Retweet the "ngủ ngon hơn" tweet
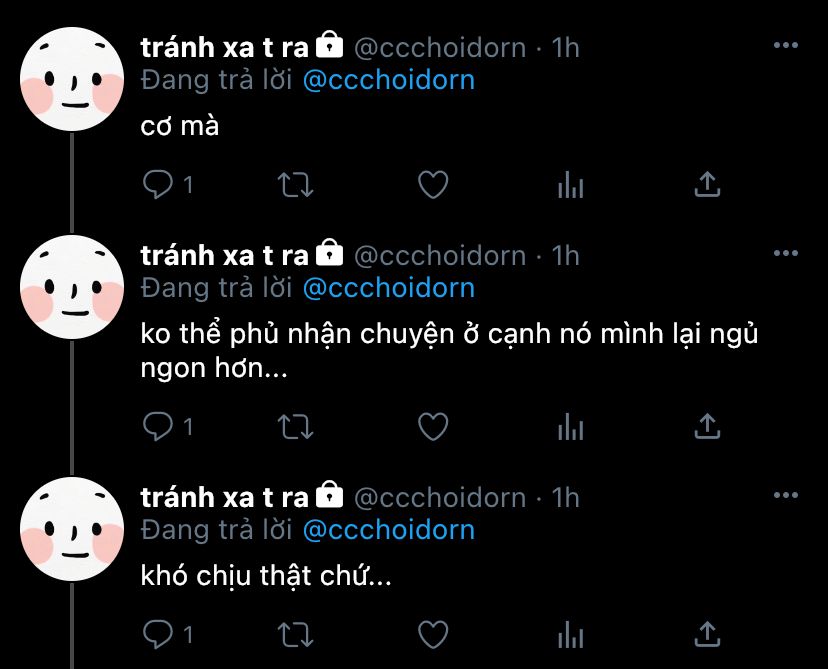 (x=296, y=427)
